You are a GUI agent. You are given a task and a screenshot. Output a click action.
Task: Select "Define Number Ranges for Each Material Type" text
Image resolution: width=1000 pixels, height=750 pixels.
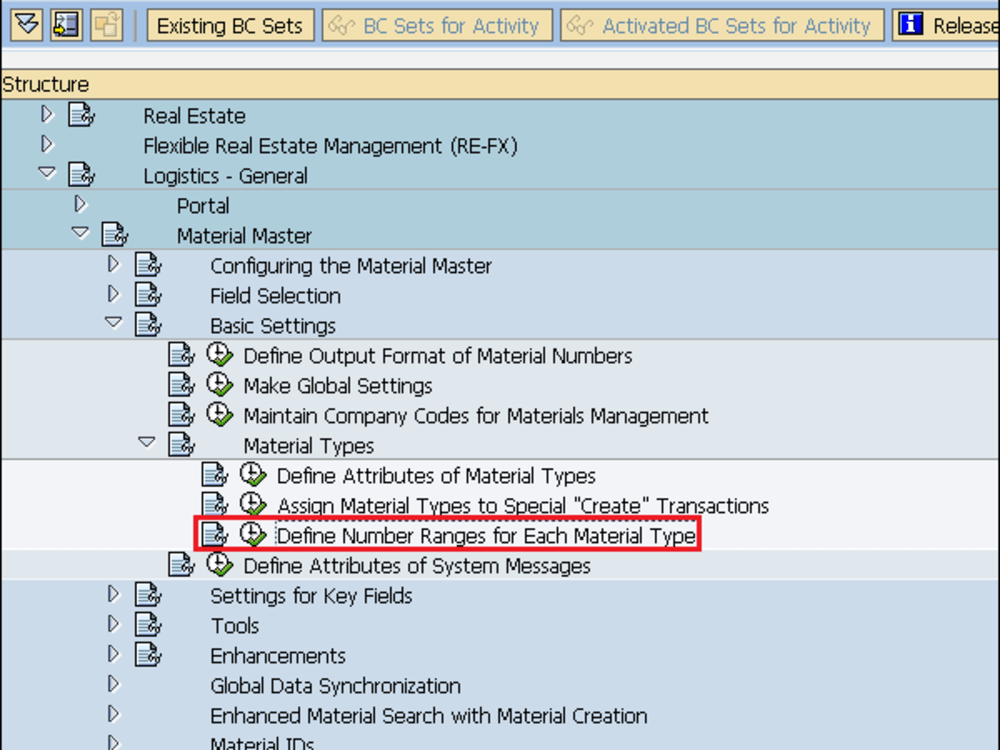pyautogui.click(x=485, y=536)
